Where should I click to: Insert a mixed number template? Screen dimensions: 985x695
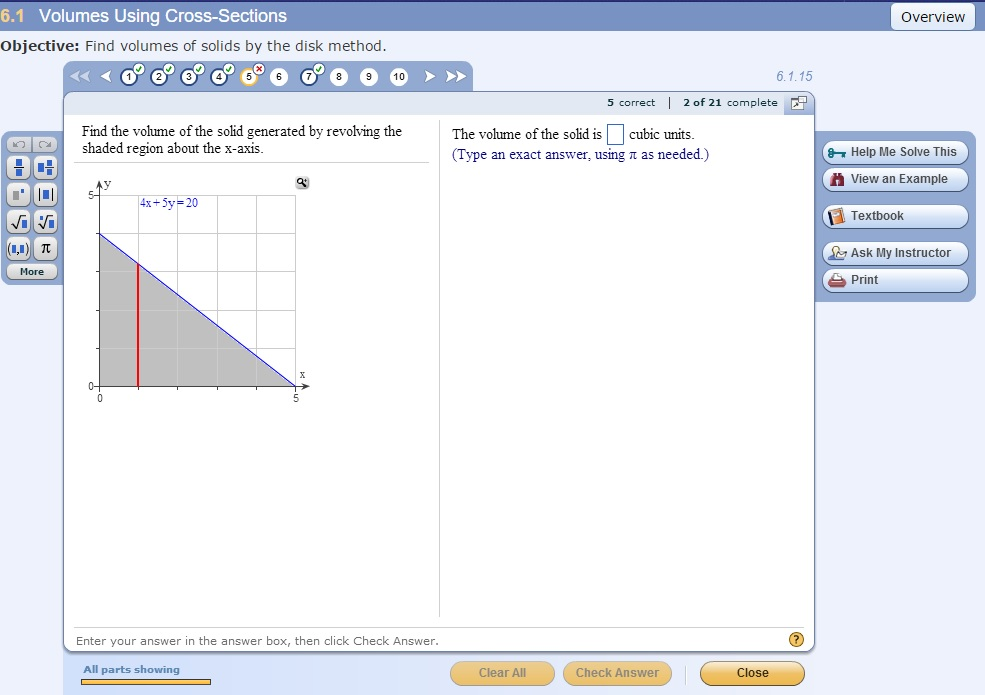pos(45,168)
